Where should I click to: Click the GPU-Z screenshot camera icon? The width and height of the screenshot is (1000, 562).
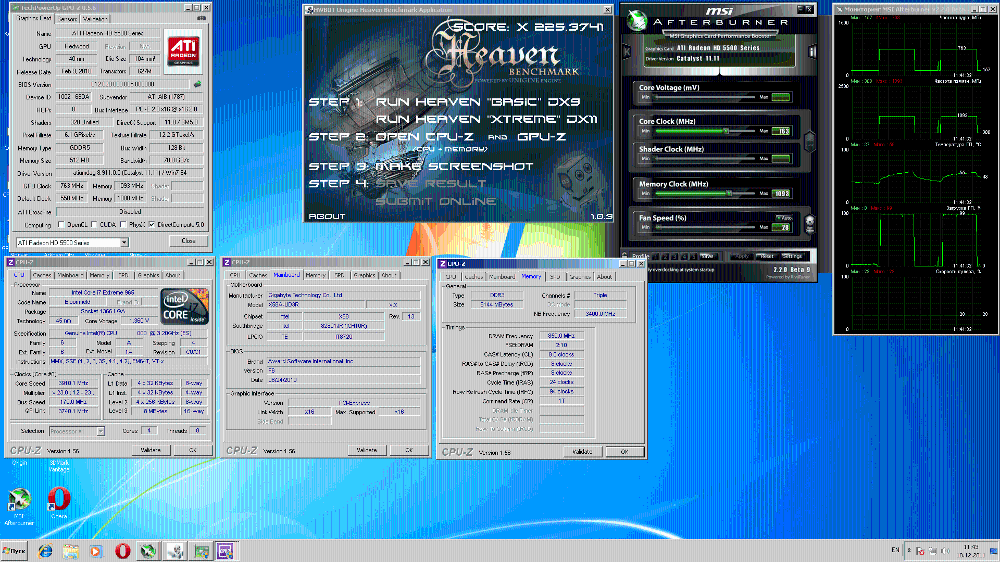pos(202,19)
